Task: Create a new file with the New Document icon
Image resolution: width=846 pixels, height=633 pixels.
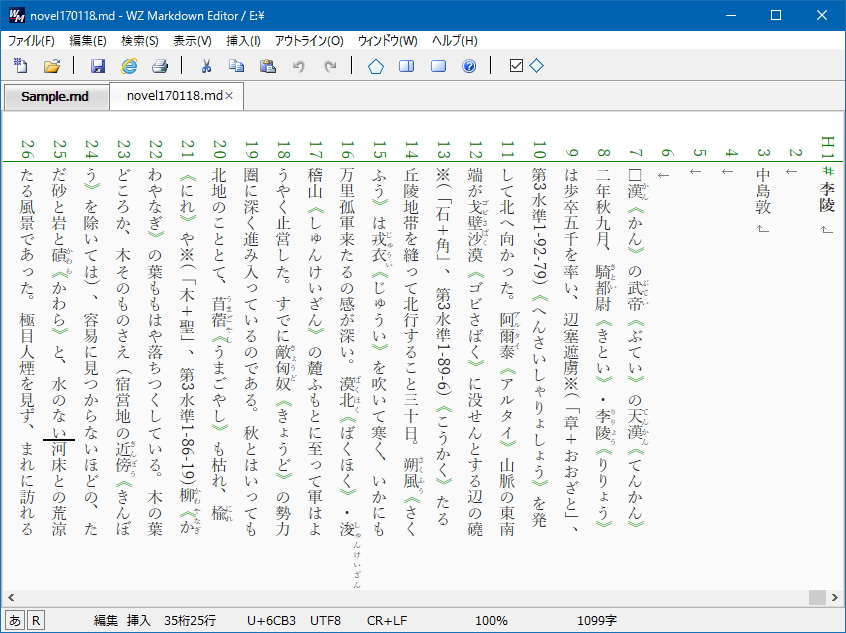Action: click(21, 66)
